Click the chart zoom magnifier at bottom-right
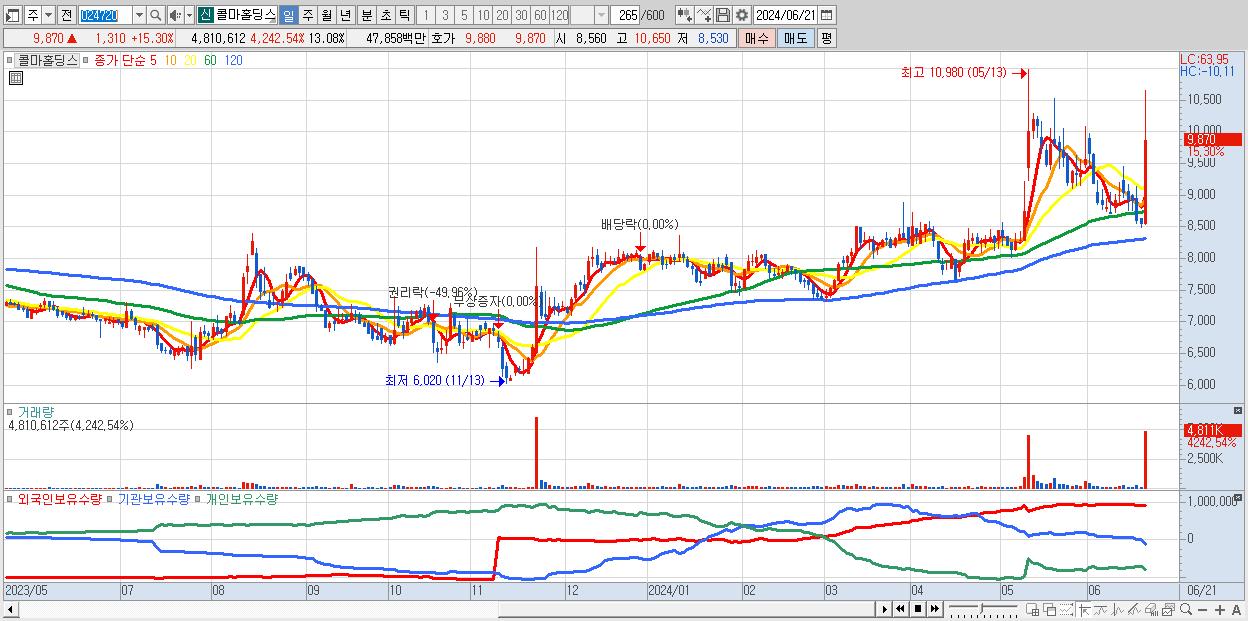The image size is (1248, 621). pos(1186,610)
